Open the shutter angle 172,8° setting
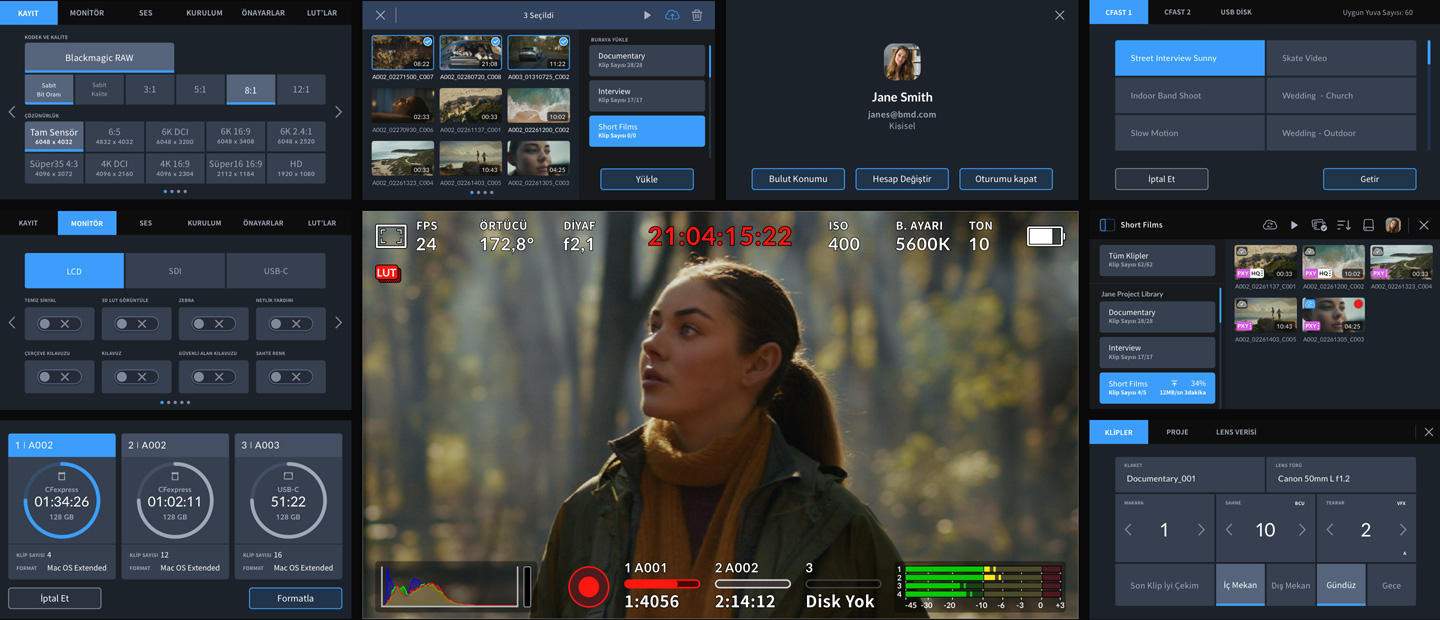 point(506,237)
